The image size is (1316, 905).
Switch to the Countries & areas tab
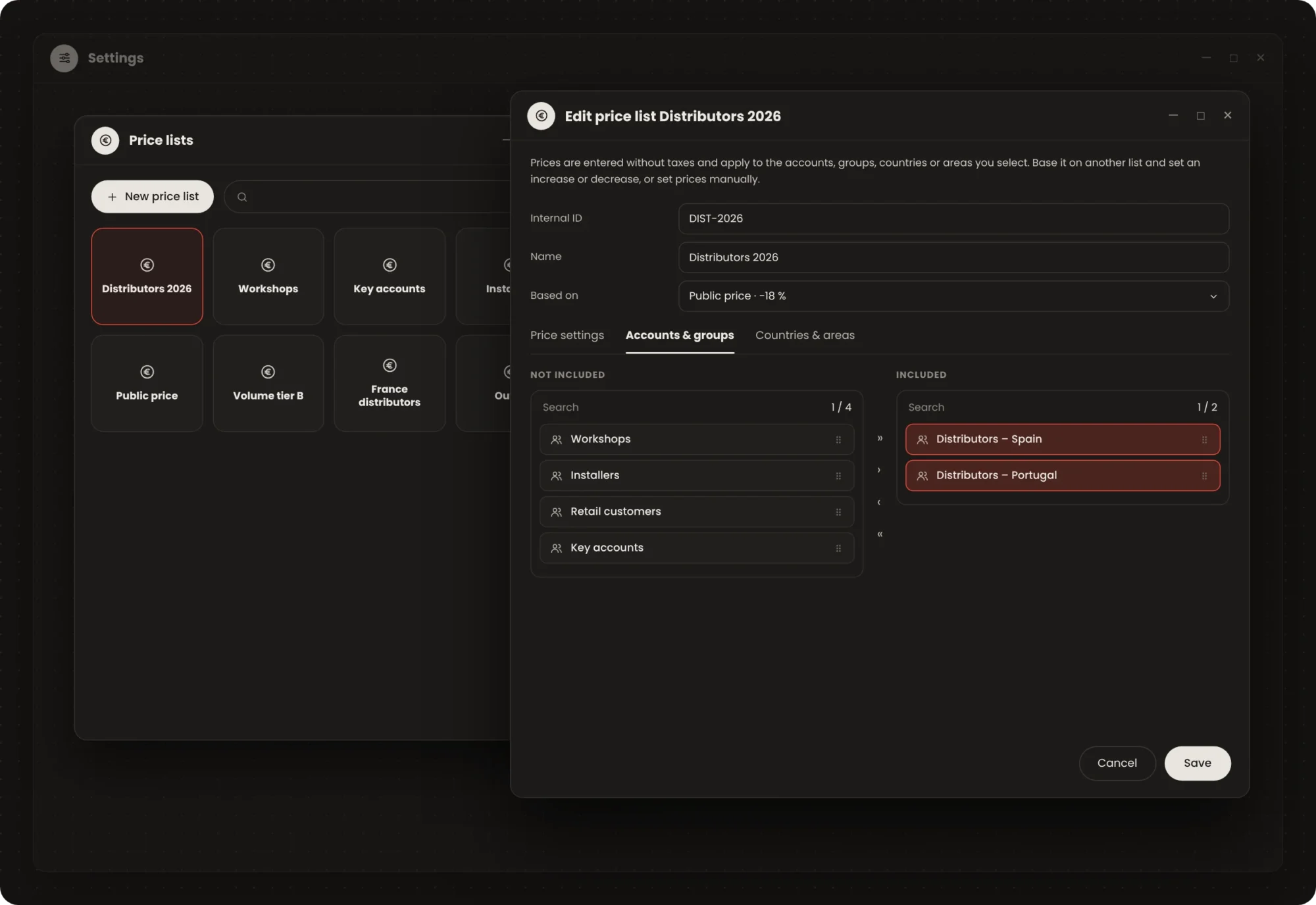pyautogui.click(x=805, y=335)
